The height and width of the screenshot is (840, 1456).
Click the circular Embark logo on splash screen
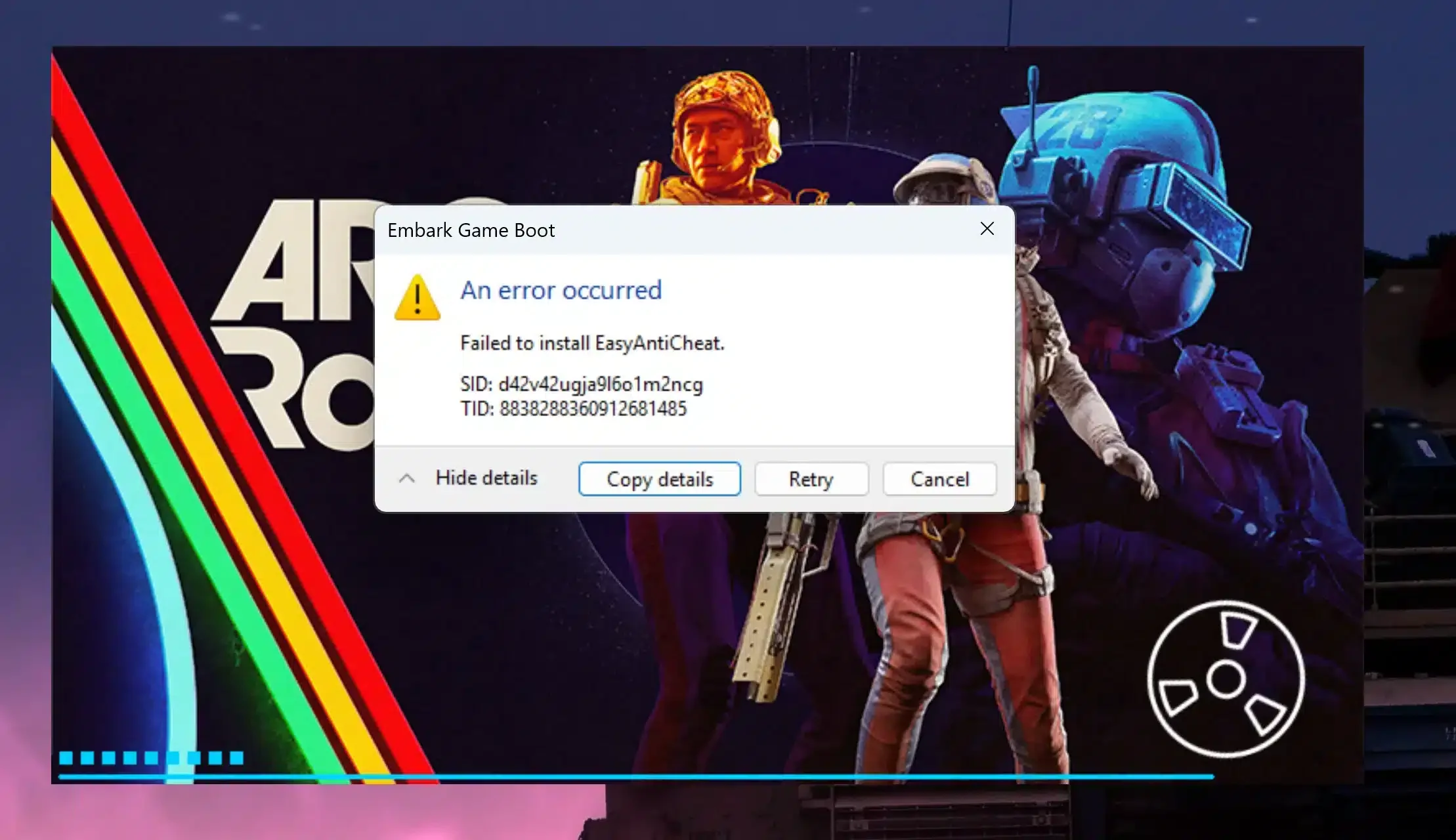(1226, 679)
